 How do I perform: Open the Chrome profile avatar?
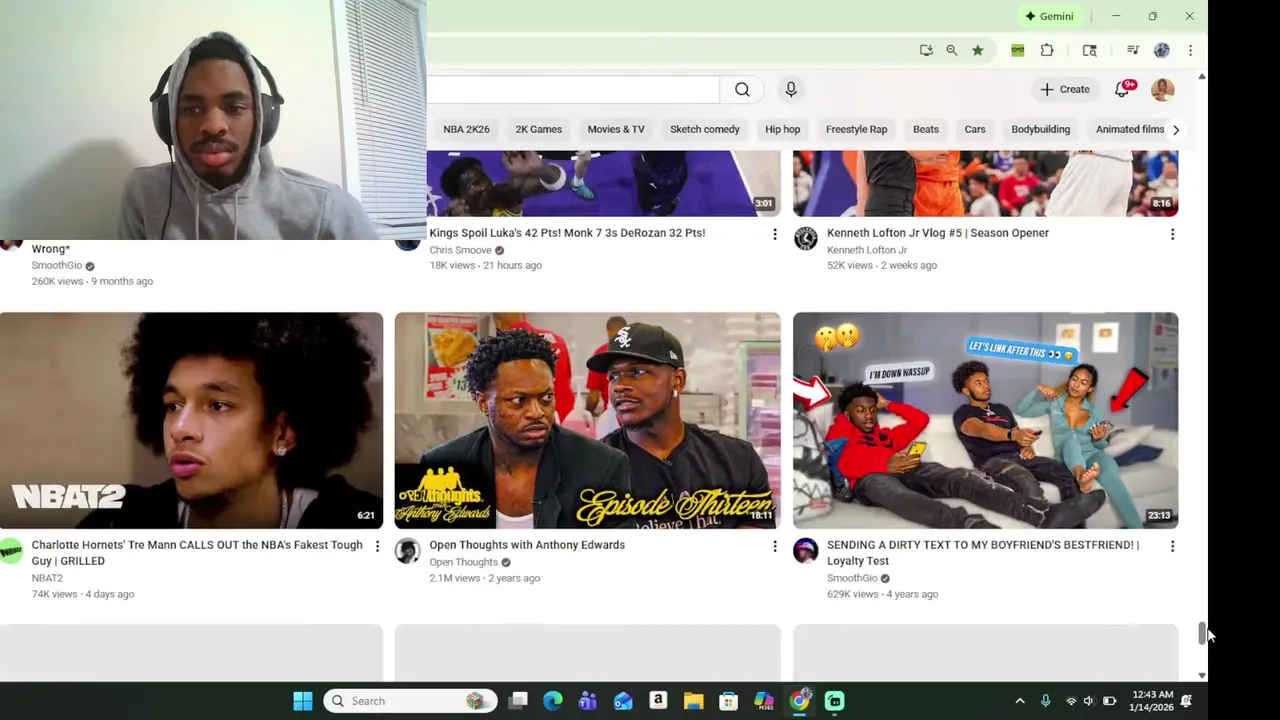1162,50
